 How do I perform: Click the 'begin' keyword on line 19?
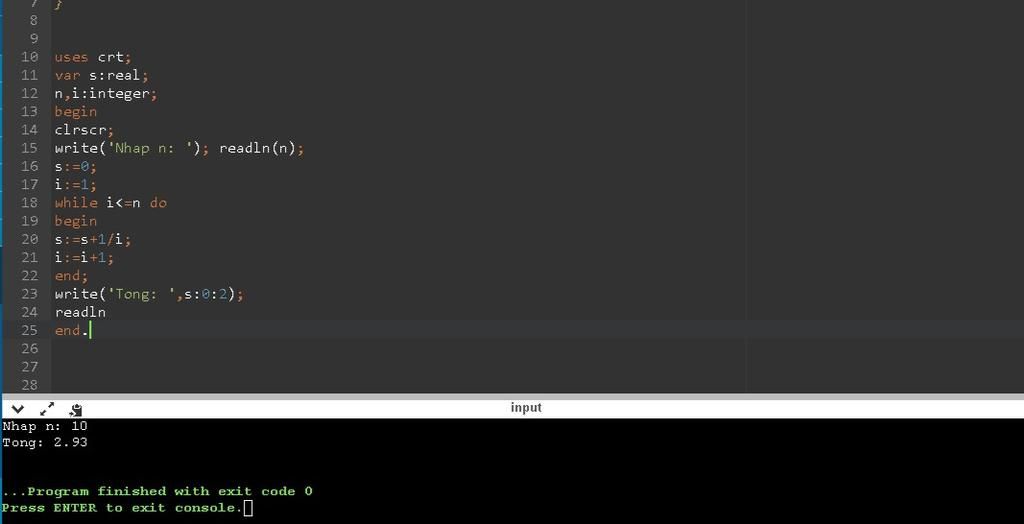(x=76, y=221)
